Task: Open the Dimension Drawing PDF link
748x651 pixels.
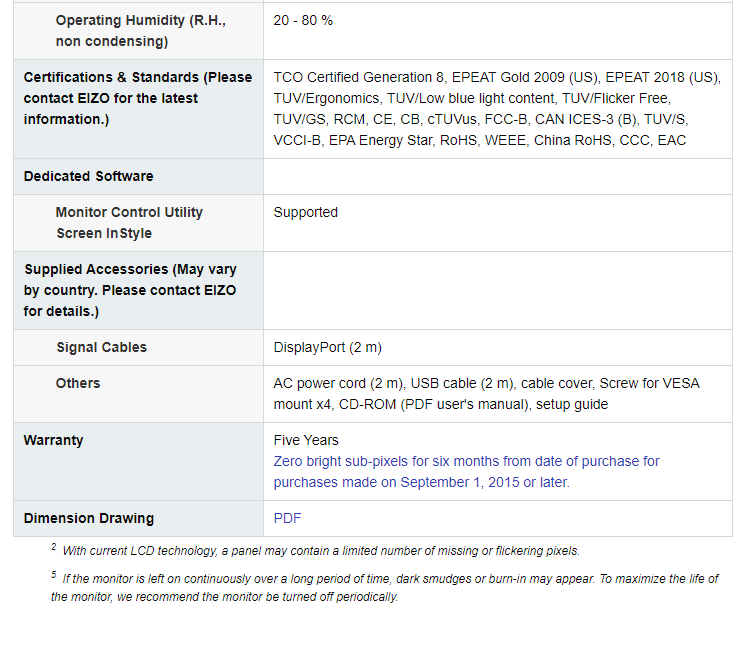Action: (287, 518)
